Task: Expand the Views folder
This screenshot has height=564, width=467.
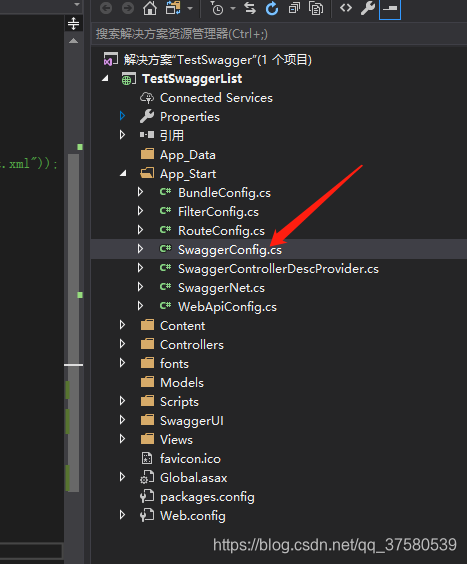Action: [122, 439]
